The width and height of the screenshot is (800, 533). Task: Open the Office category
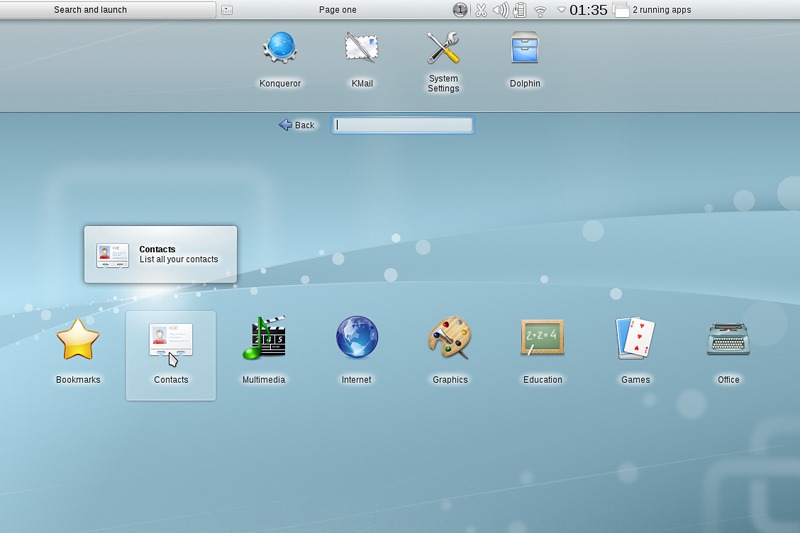(x=728, y=351)
